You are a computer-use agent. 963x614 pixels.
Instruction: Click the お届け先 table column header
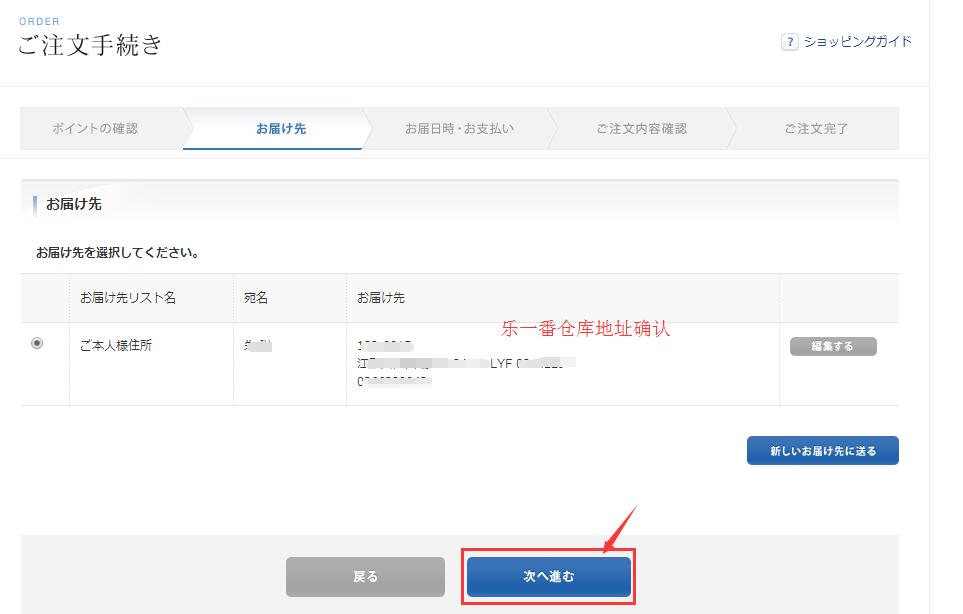[x=381, y=298]
